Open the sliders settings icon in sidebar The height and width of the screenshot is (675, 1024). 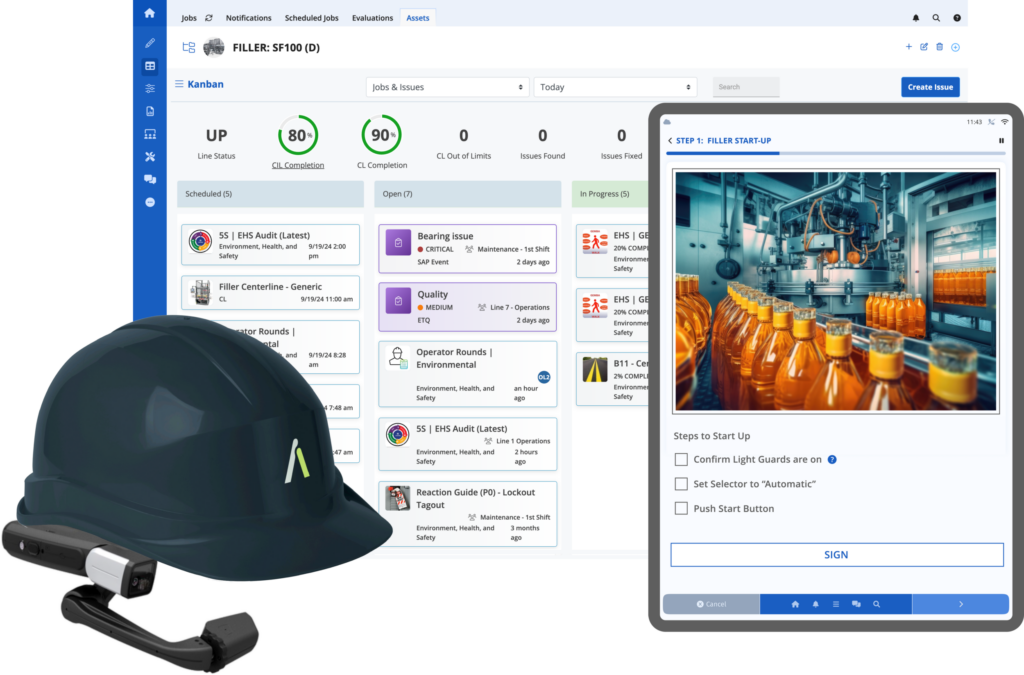pos(150,88)
